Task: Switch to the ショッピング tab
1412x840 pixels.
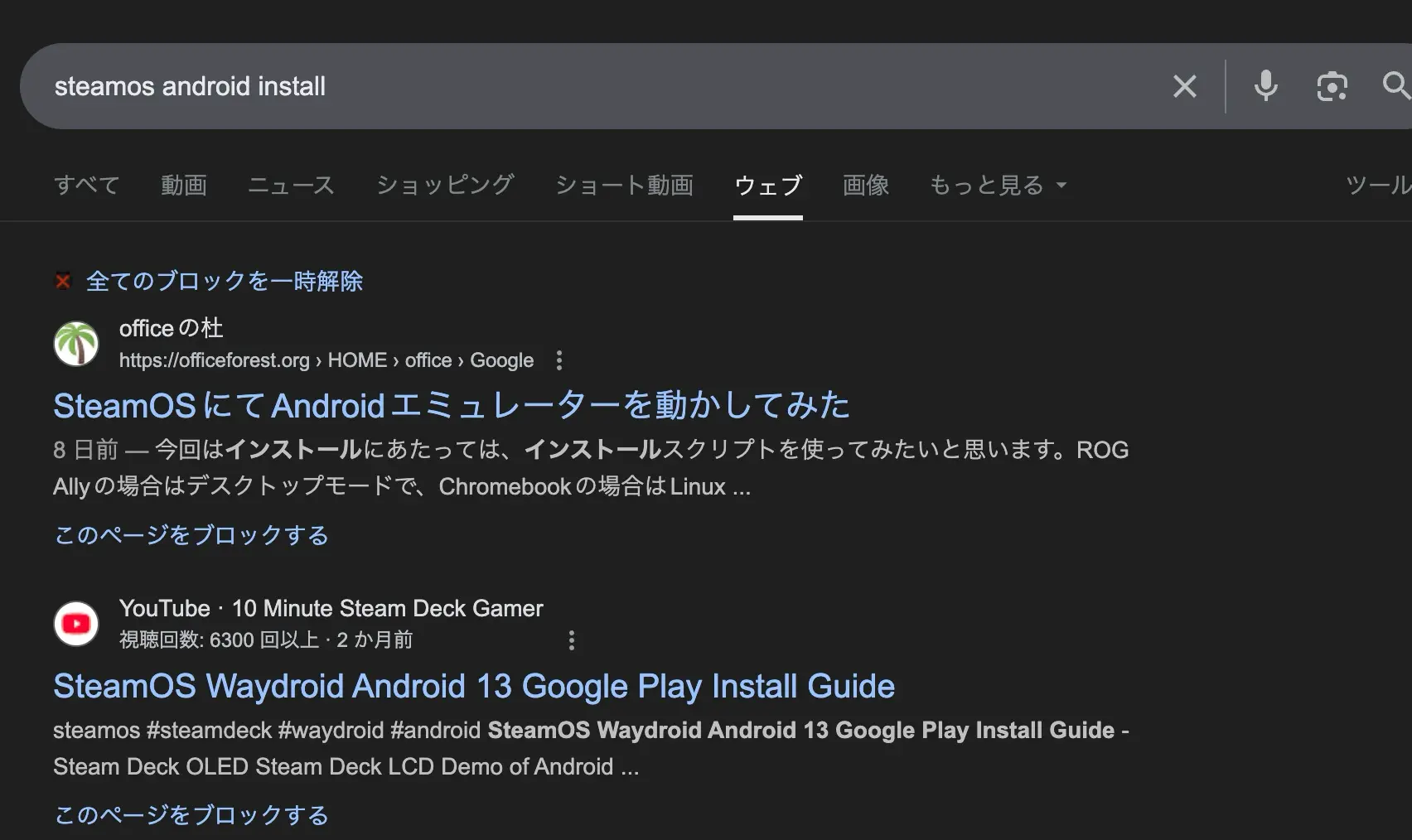Action: click(445, 185)
